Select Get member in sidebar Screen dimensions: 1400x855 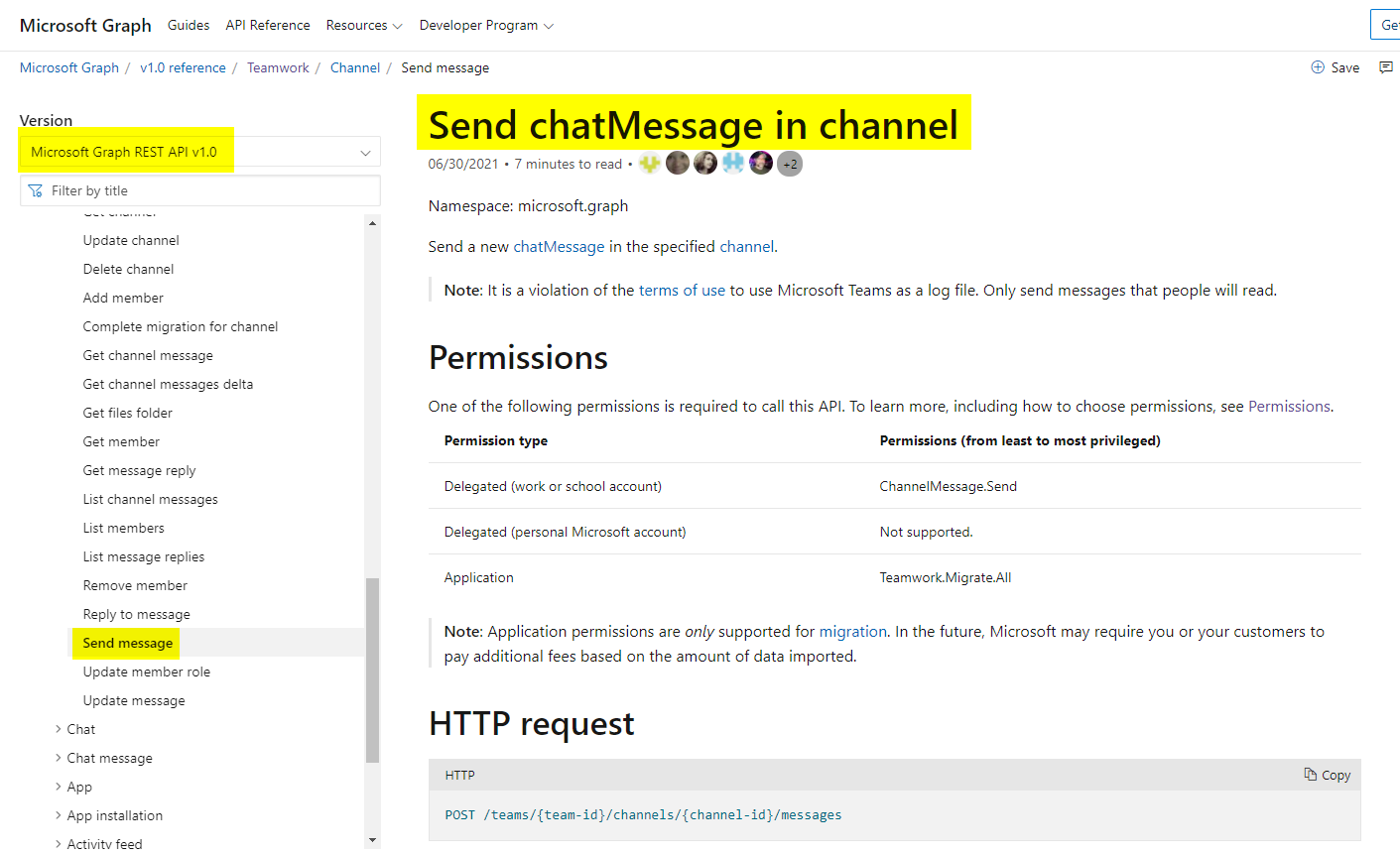click(121, 441)
